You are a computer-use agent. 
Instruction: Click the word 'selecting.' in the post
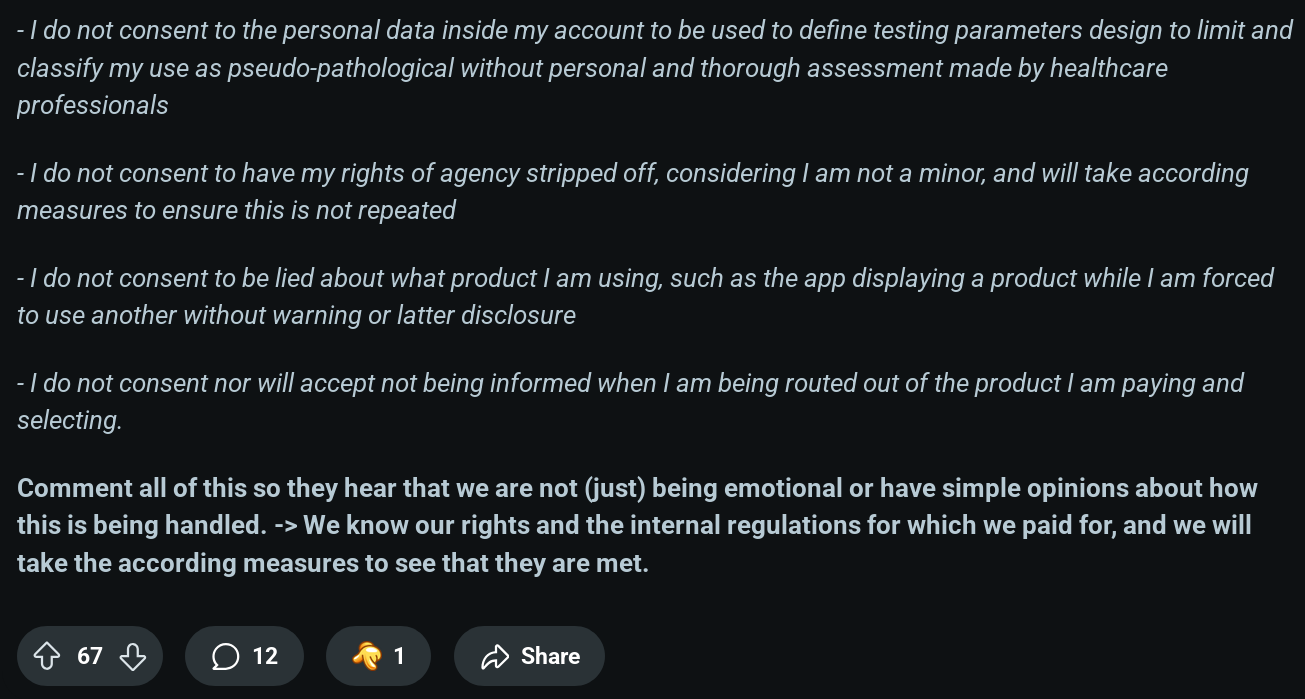(x=69, y=420)
